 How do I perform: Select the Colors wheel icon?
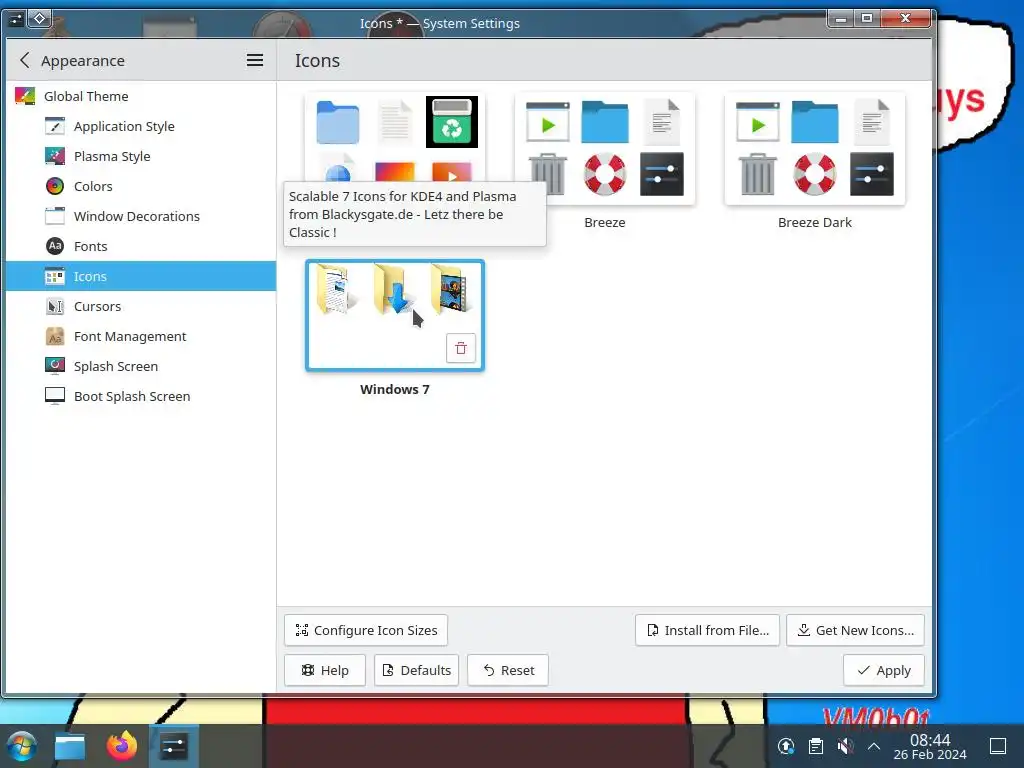[x=55, y=186]
